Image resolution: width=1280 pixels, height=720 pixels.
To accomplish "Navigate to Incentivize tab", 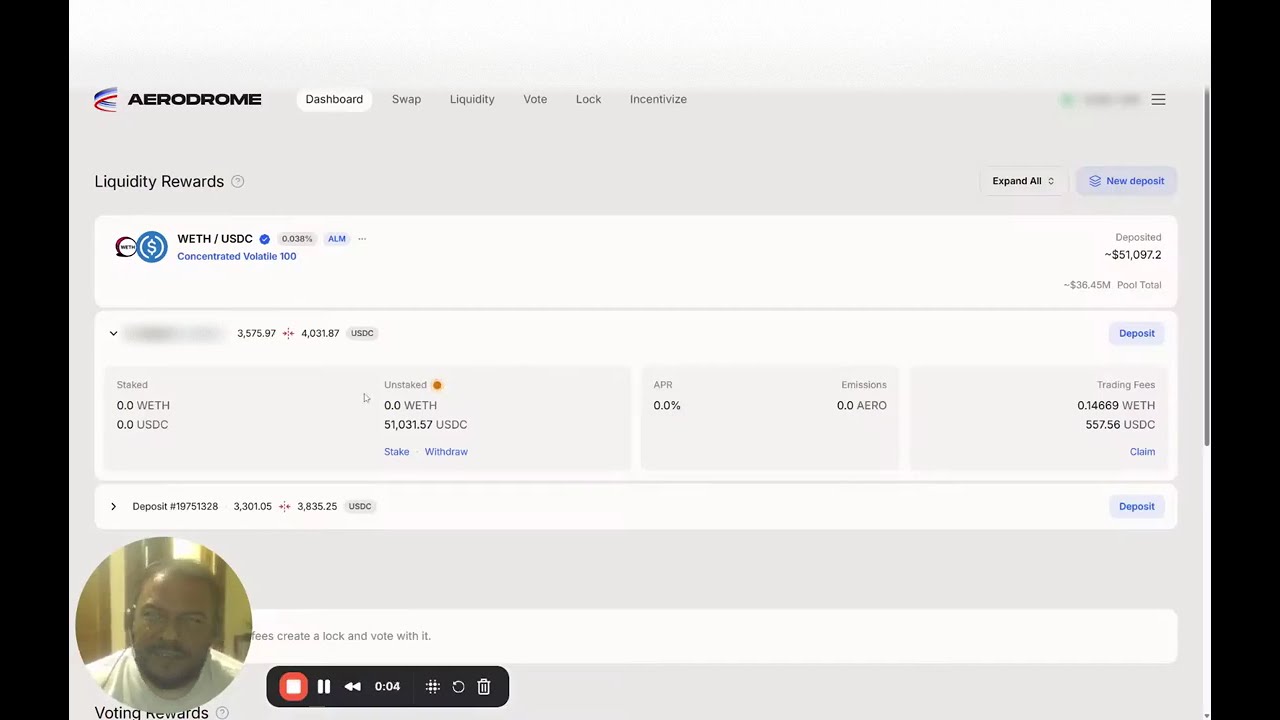I will tap(658, 99).
